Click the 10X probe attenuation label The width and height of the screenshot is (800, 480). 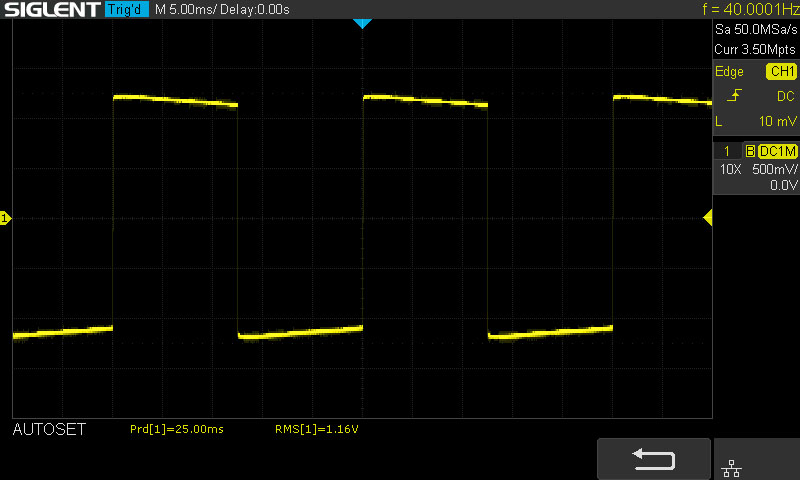pyautogui.click(x=730, y=169)
